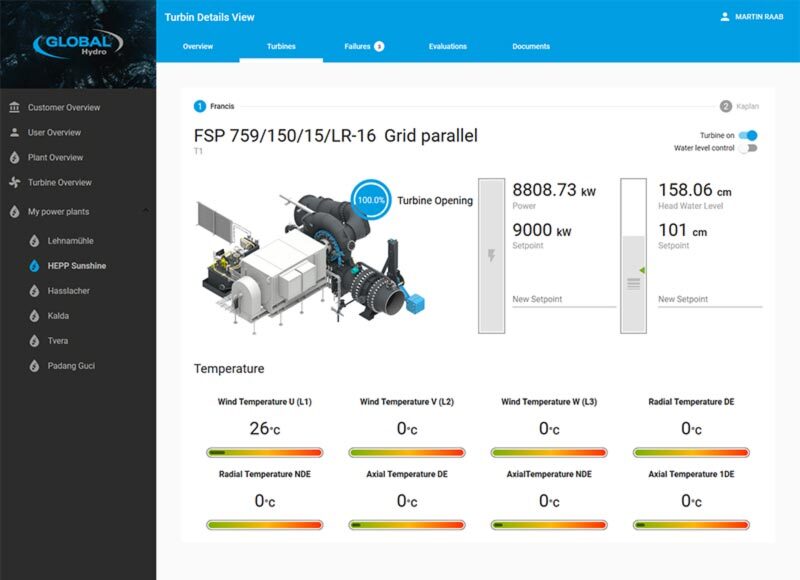Click the droplet icon next to Lehnamühle
Image resolution: width=800 pixels, height=580 pixels.
pyautogui.click(x=34, y=241)
